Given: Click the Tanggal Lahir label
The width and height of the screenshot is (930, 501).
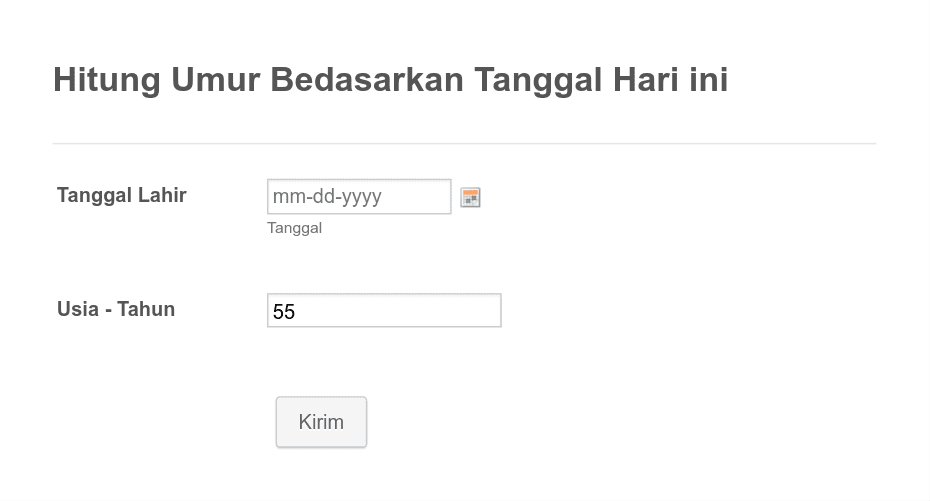Looking at the screenshot, I should 122,195.
